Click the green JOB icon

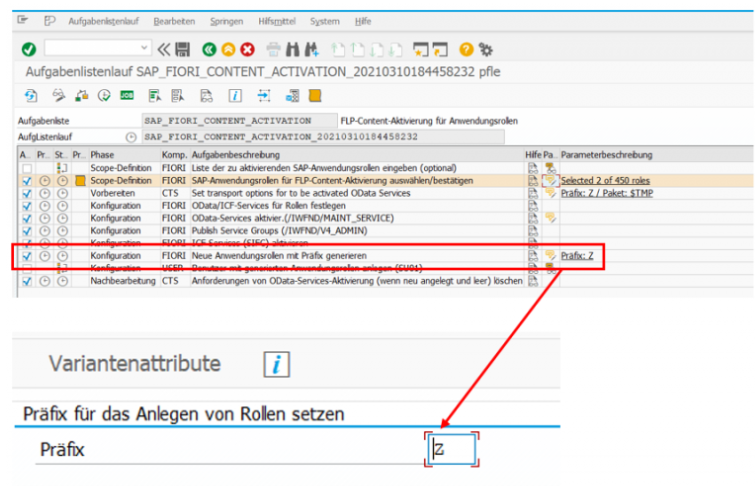tap(127, 96)
